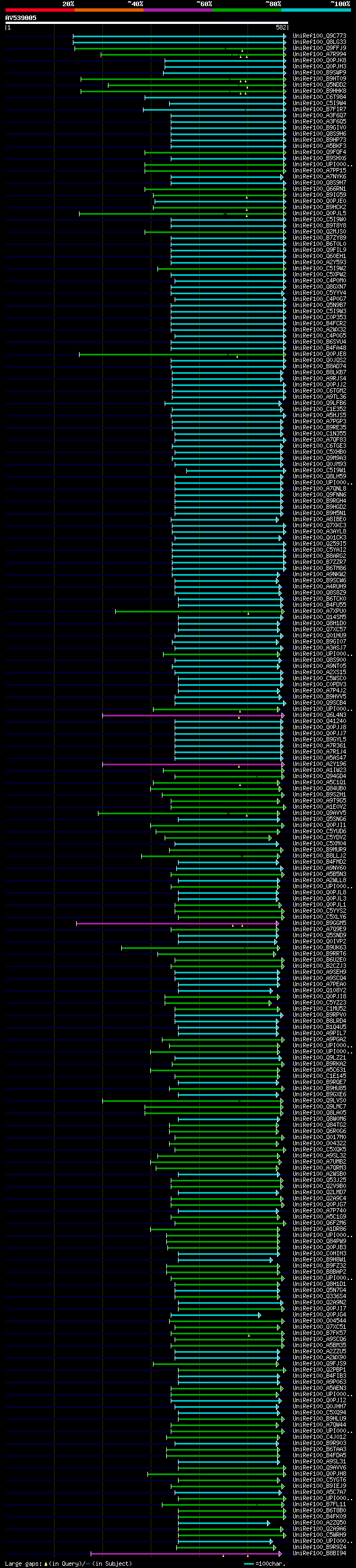Select the UniRef100_Q14SM5 label
This screenshot has height=1568, width=356.
(319, 617)
